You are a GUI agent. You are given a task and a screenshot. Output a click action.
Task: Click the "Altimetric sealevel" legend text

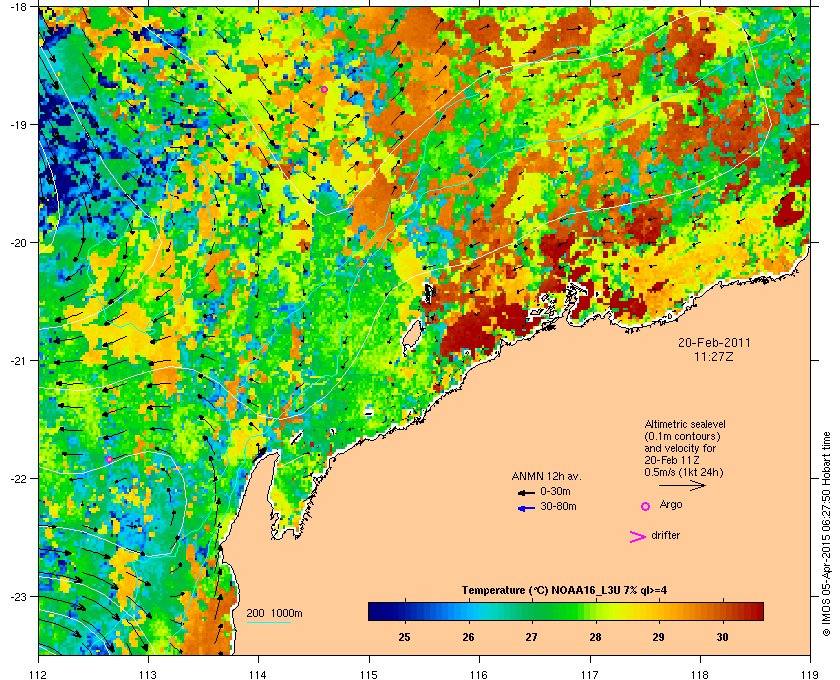click(685, 424)
